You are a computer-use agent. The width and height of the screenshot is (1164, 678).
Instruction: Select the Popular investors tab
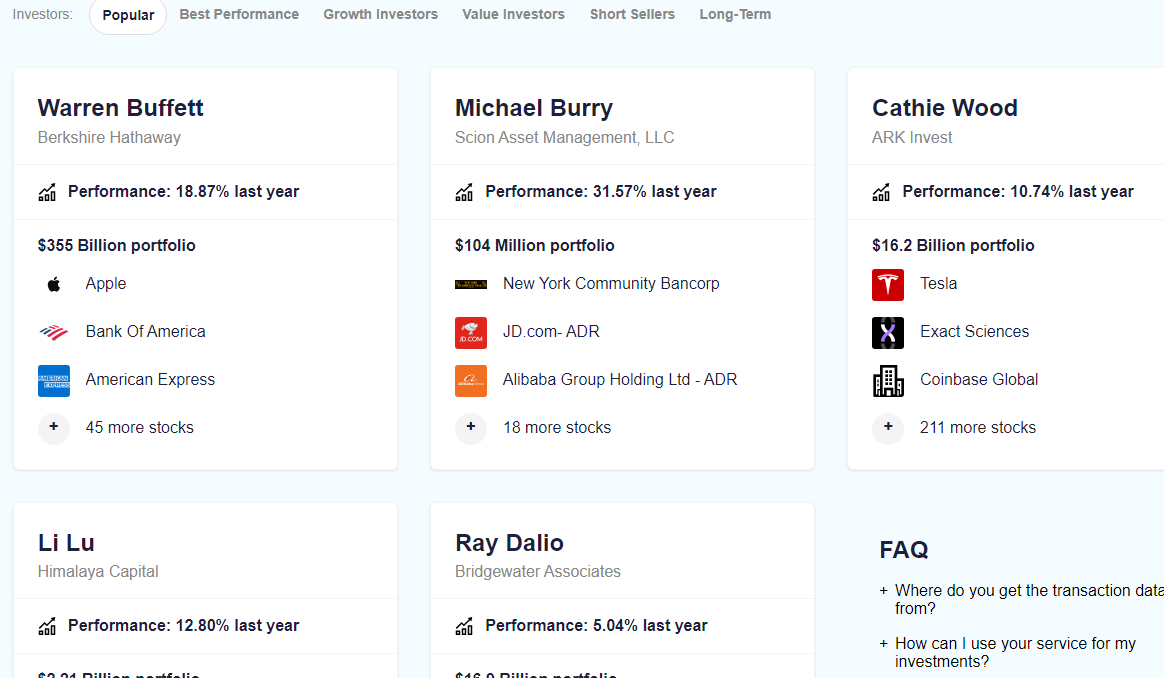(128, 15)
